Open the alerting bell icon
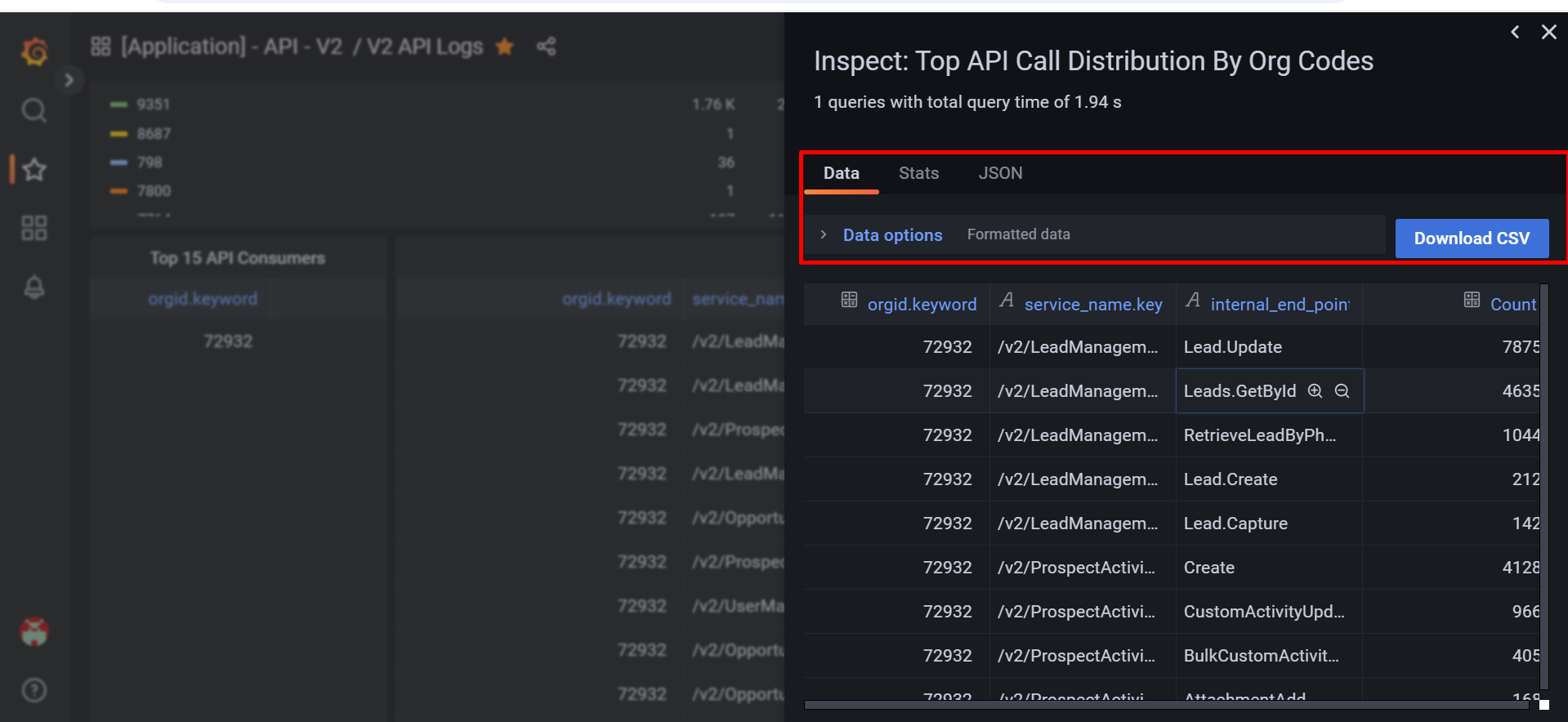The image size is (1568, 722). pyautogui.click(x=34, y=287)
